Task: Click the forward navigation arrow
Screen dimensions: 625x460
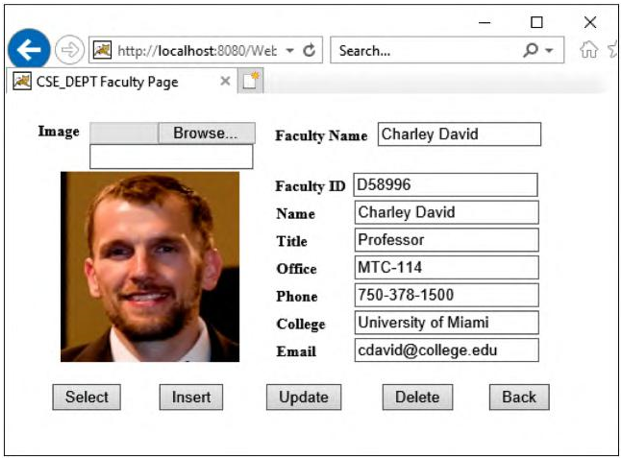Action: [x=70, y=50]
